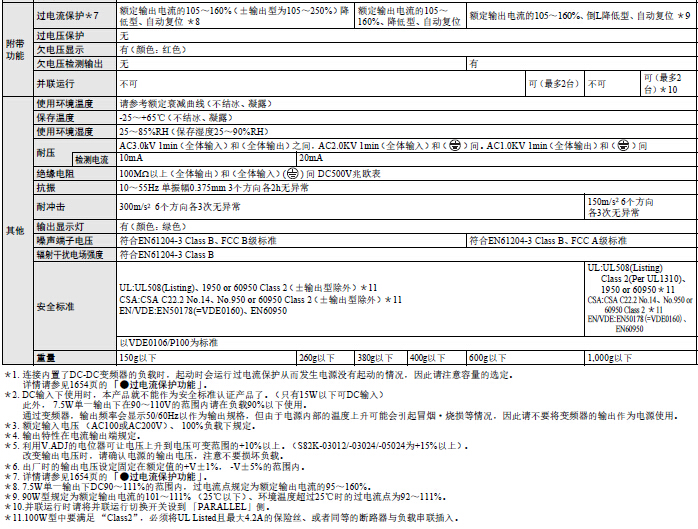Select the 检测电流 sub-label cell
Viewport: 698px width, 529px height.
pos(92,159)
